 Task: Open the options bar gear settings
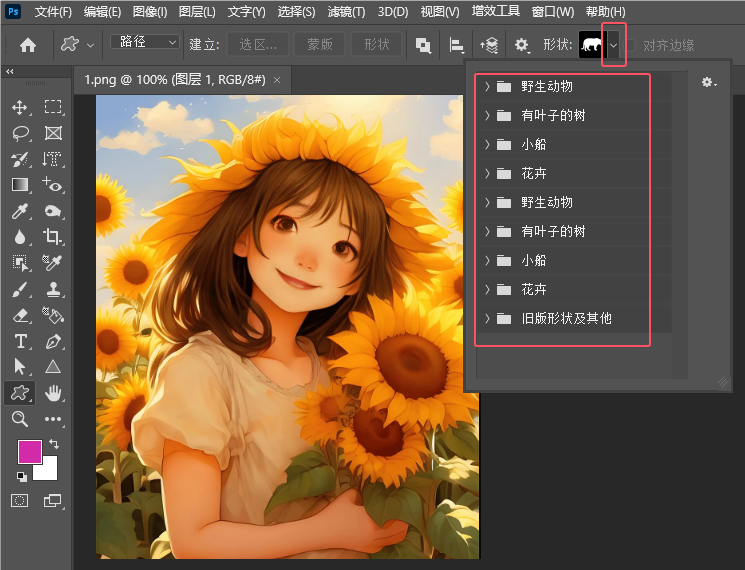point(522,45)
